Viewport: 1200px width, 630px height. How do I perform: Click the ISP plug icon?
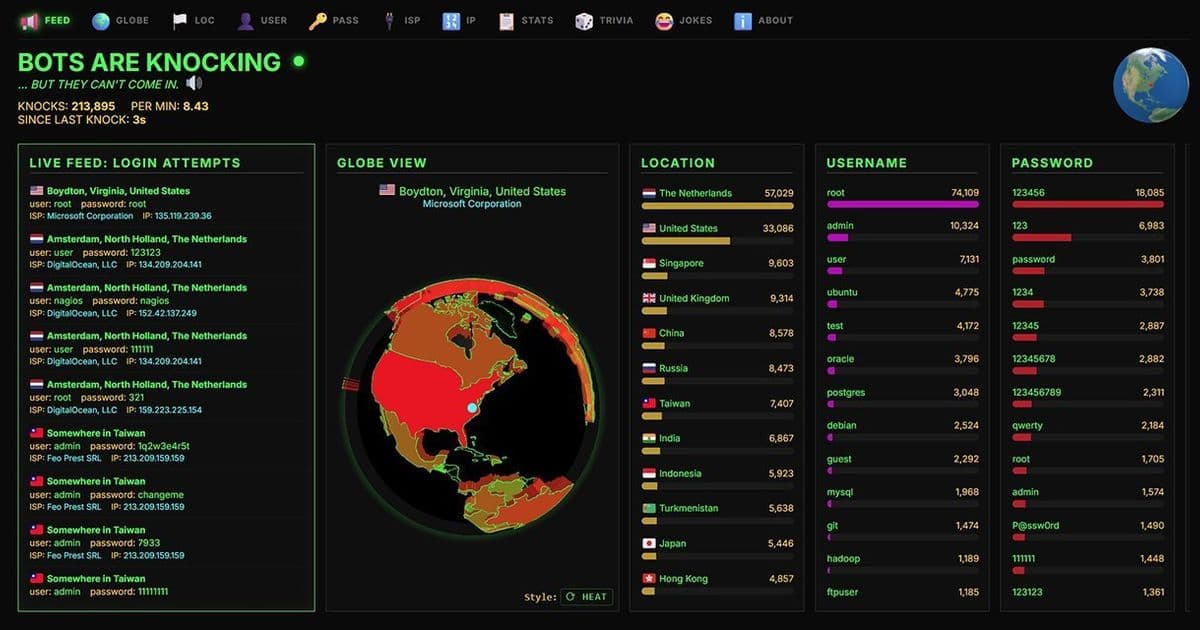389,19
